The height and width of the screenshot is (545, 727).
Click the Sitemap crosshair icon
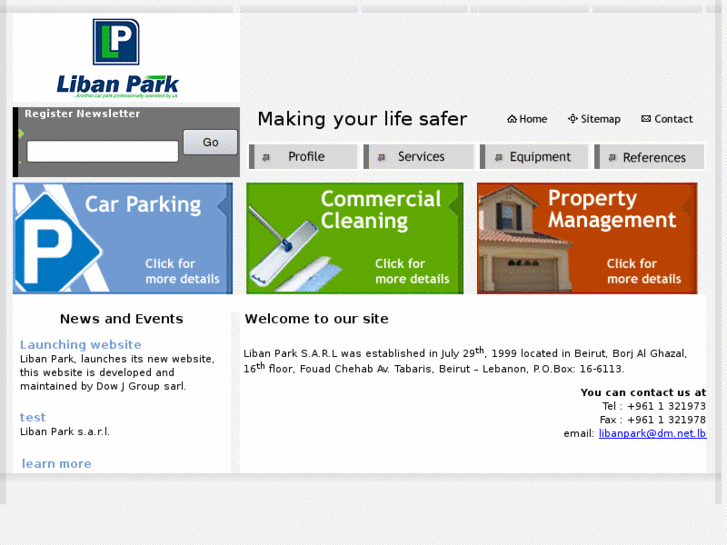[573, 119]
